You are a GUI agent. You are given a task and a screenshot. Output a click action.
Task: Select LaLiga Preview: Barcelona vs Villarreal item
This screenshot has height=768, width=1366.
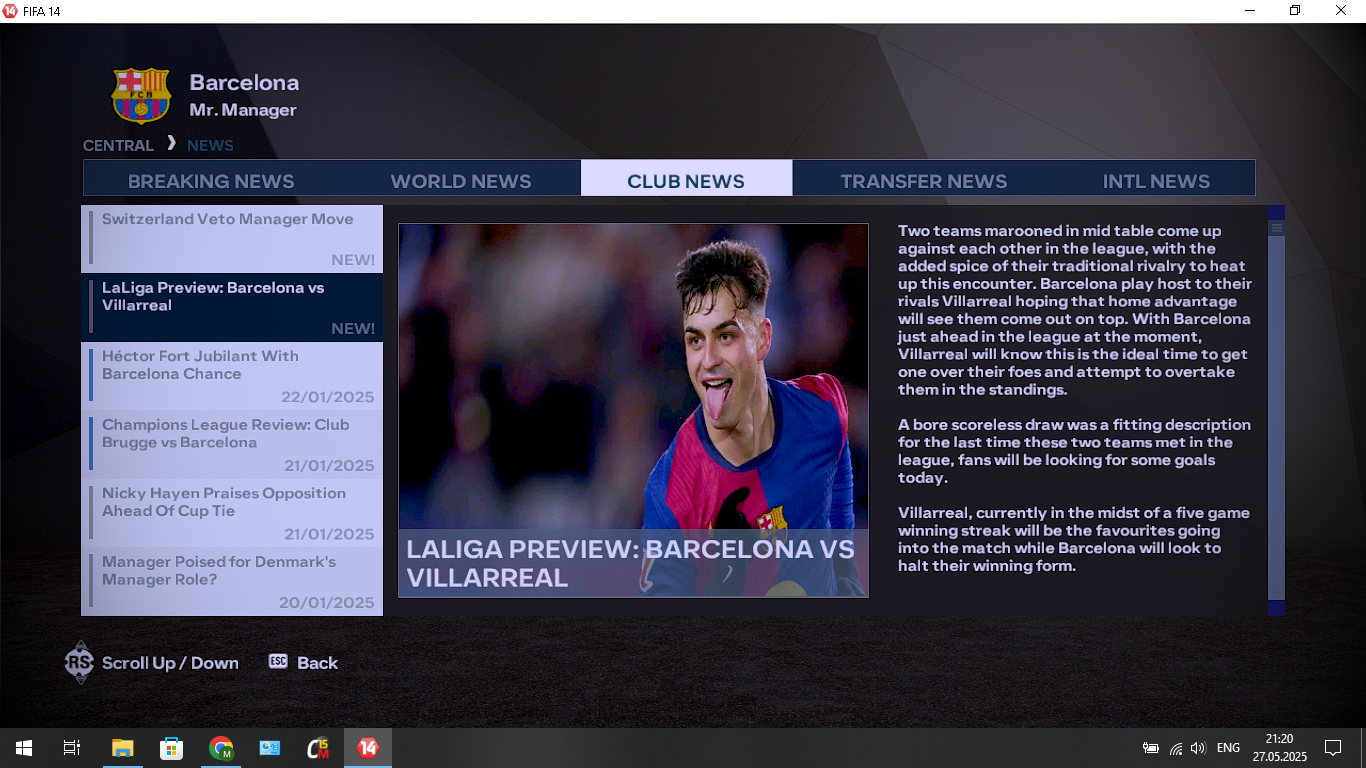232,308
